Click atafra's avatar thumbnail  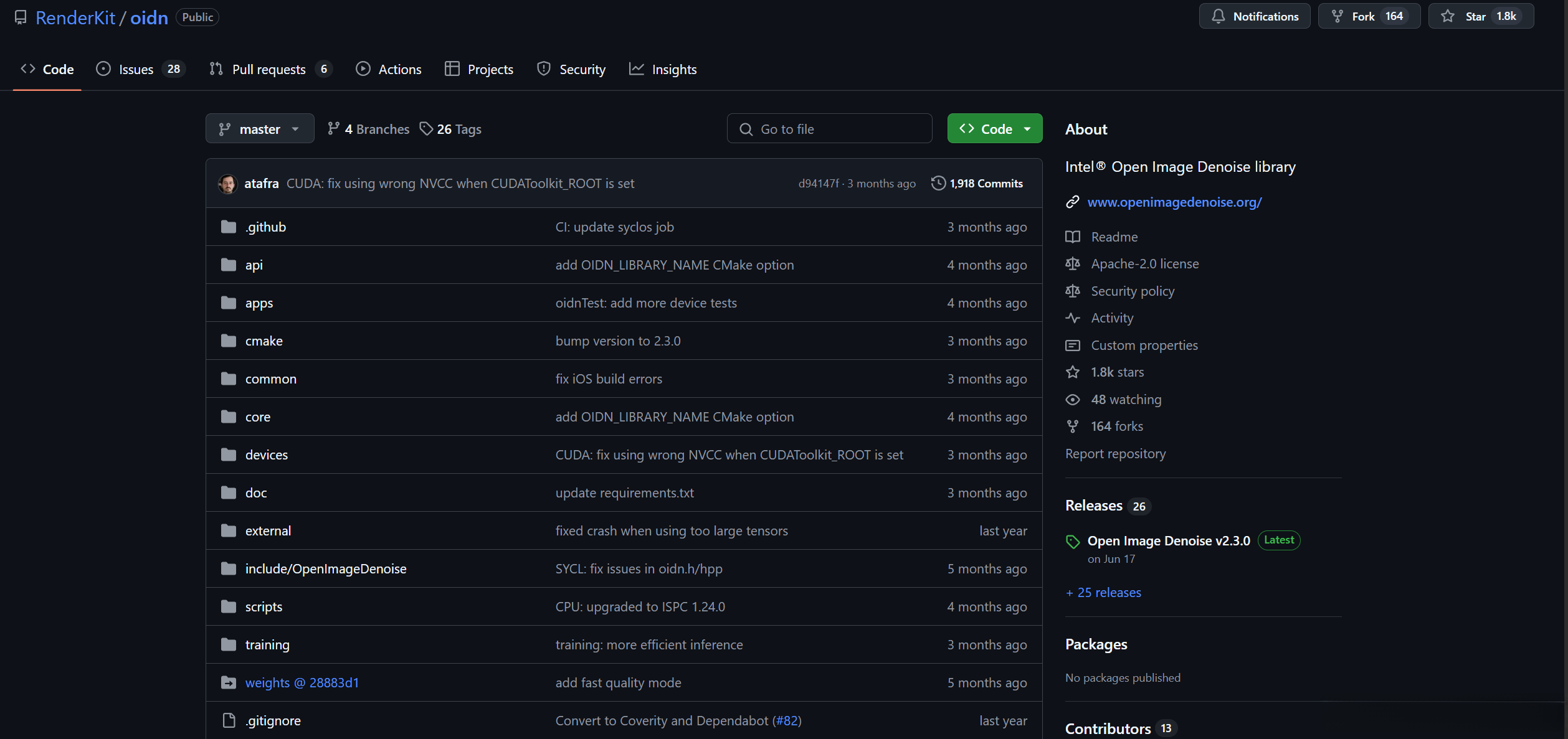[x=227, y=184]
